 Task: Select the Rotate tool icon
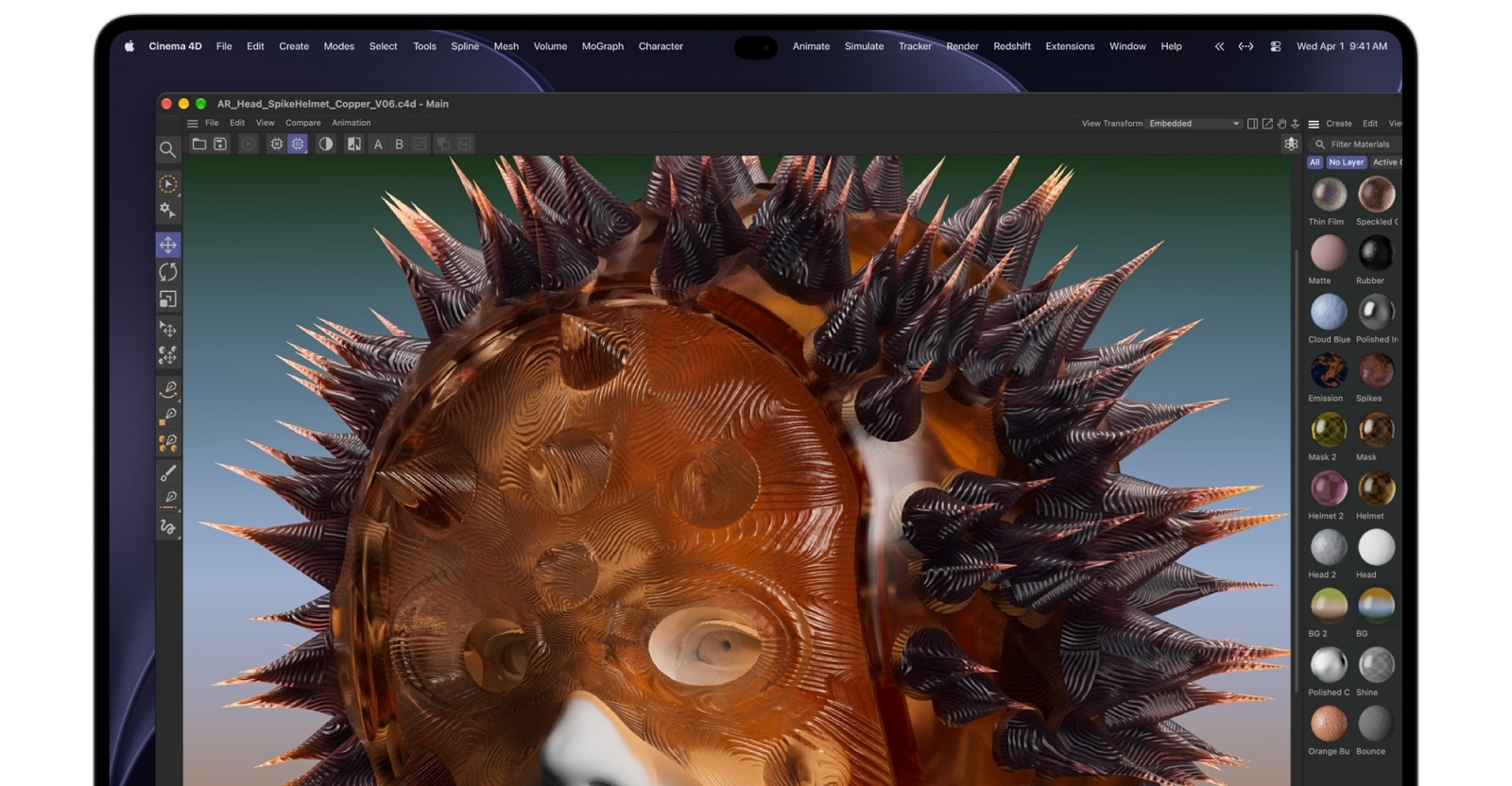[167, 272]
